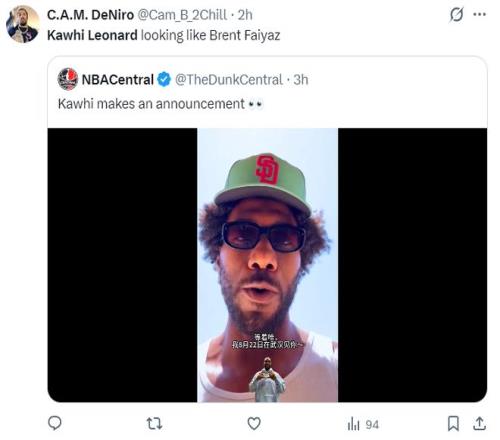Visit the C.A.M. DeNiro display name
This screenshot has width=500, height=440.
[90, 15]
